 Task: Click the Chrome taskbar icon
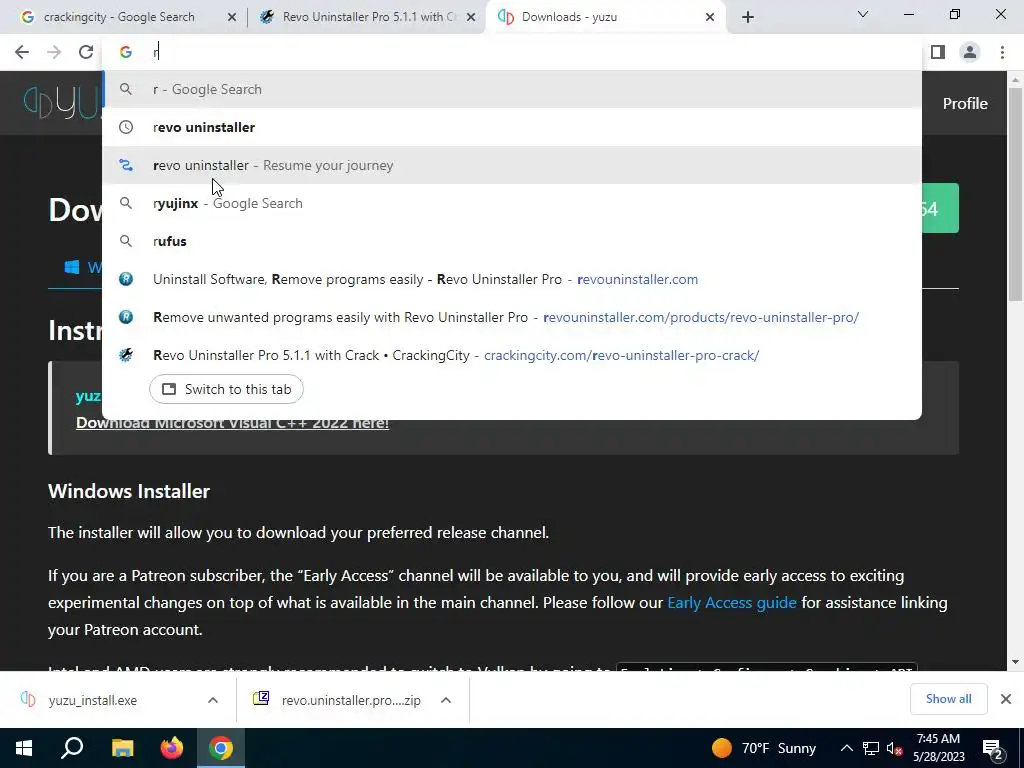coord(221,748)
